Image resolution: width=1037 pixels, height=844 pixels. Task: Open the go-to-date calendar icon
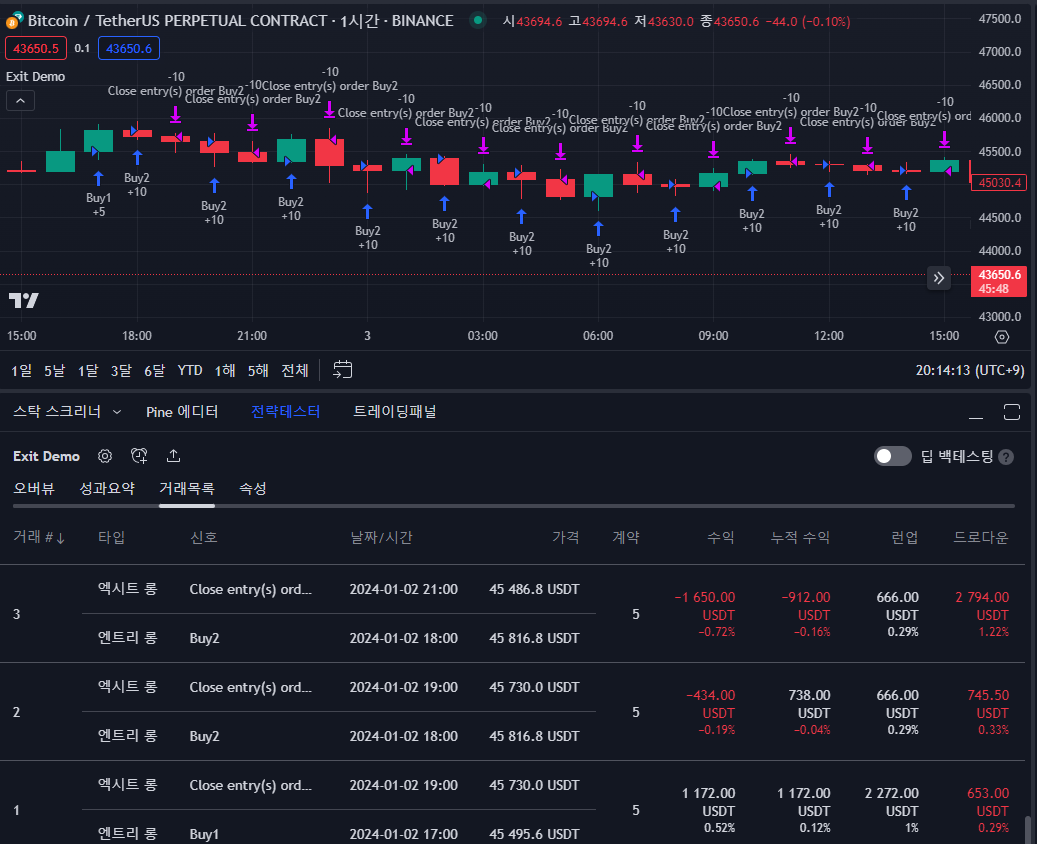(x=343, y=370)
